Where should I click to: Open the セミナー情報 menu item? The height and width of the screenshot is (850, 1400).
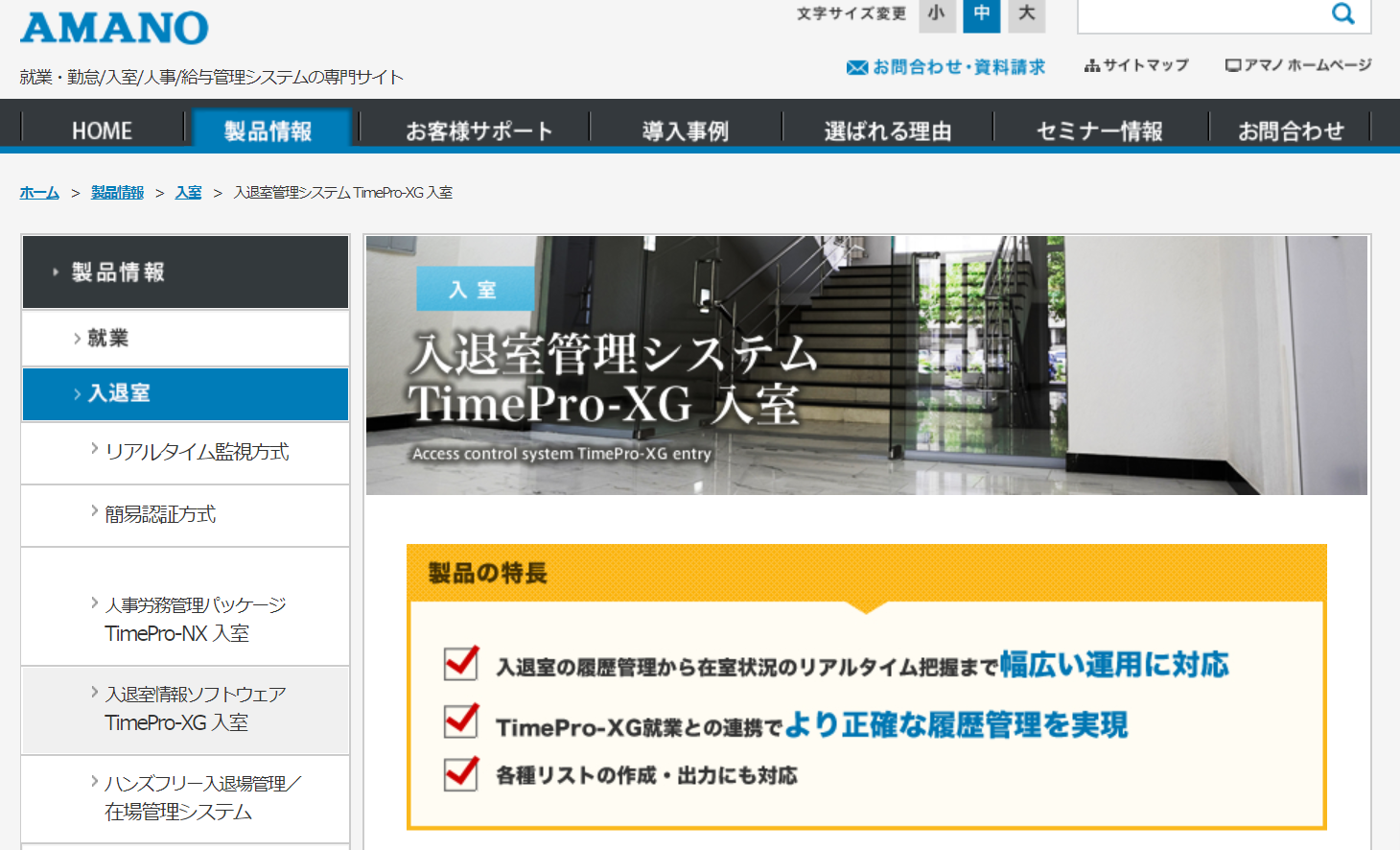click(1100, 130)
